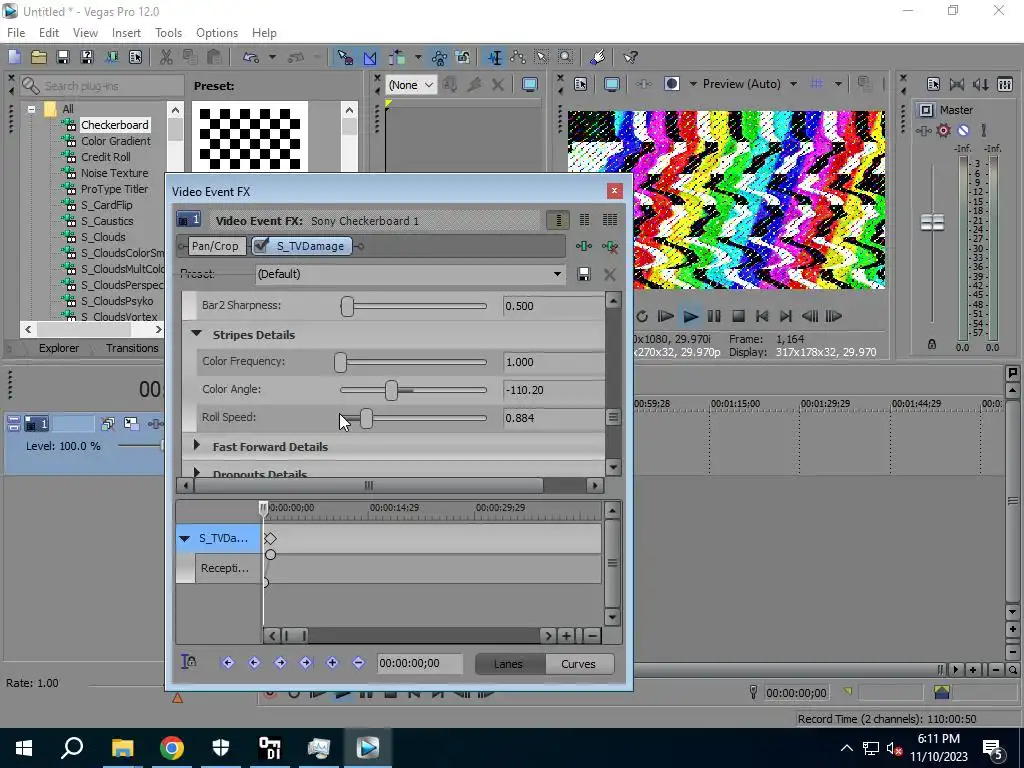The width and height of the screenshot is (1024, 768).
Task: Delete keyframe with the minus diamond
Action: tap(358, 663)
